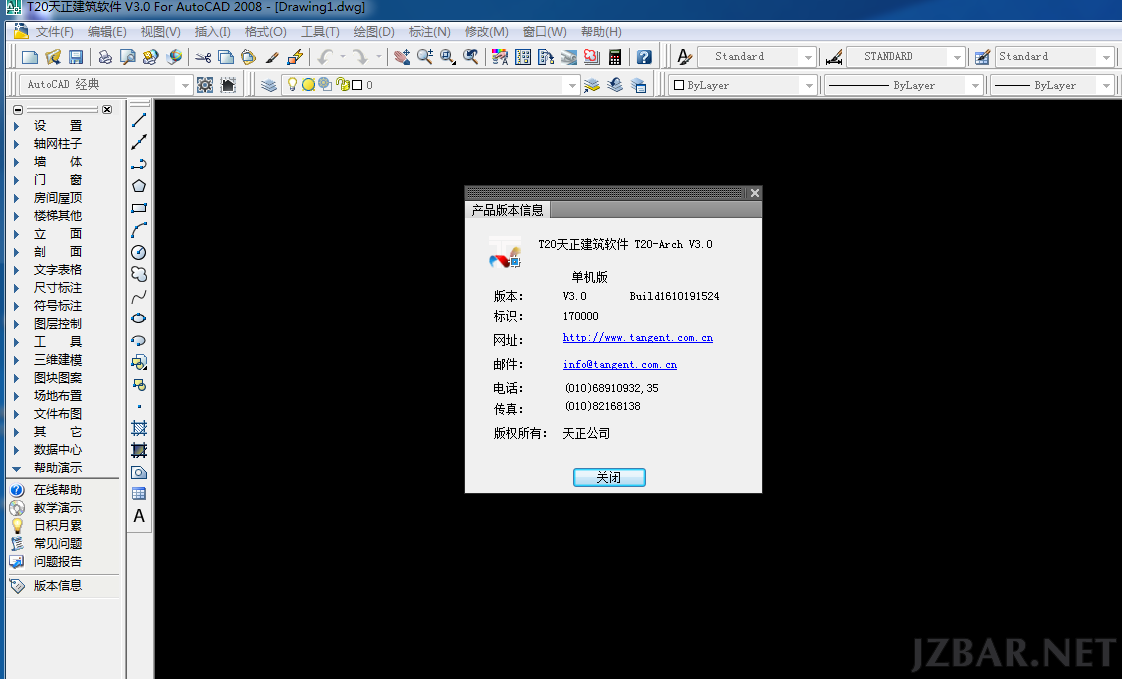Viewport: 1122px width, 679px height.
Task: Select the Line draw tool
Action: coord(139,120)
